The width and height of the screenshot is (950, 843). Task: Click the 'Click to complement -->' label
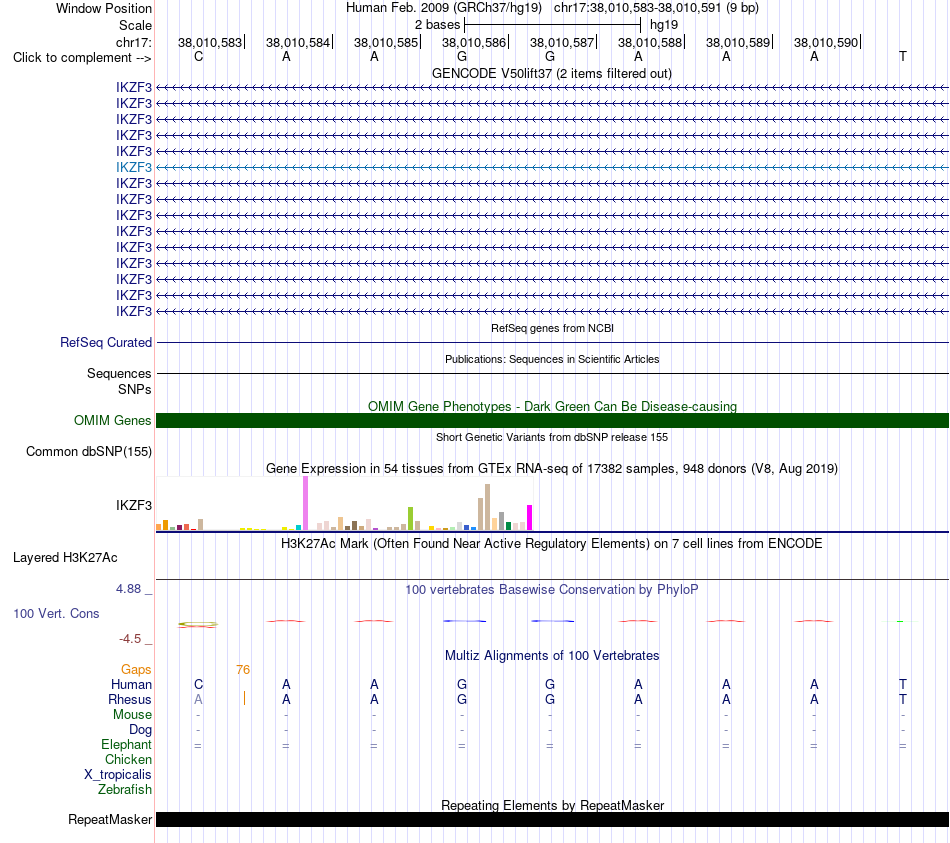tap(82, 58)
